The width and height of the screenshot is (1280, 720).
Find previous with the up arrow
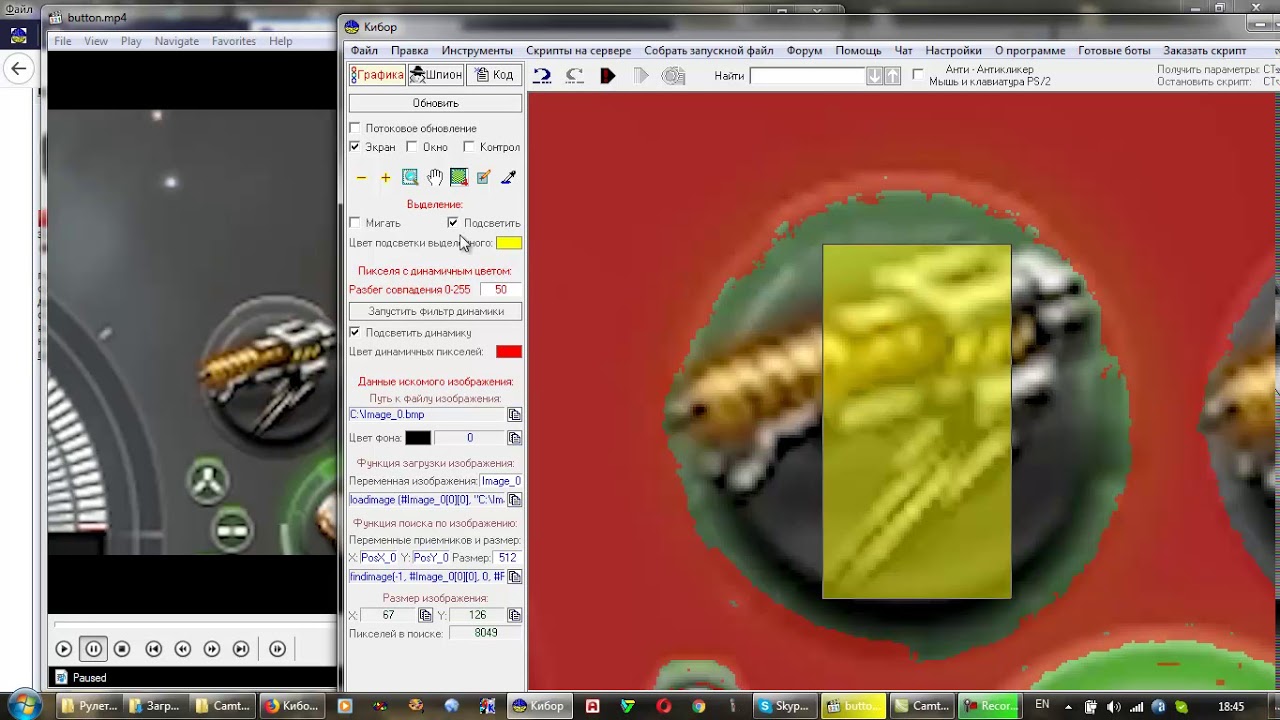tap(891, 76)
